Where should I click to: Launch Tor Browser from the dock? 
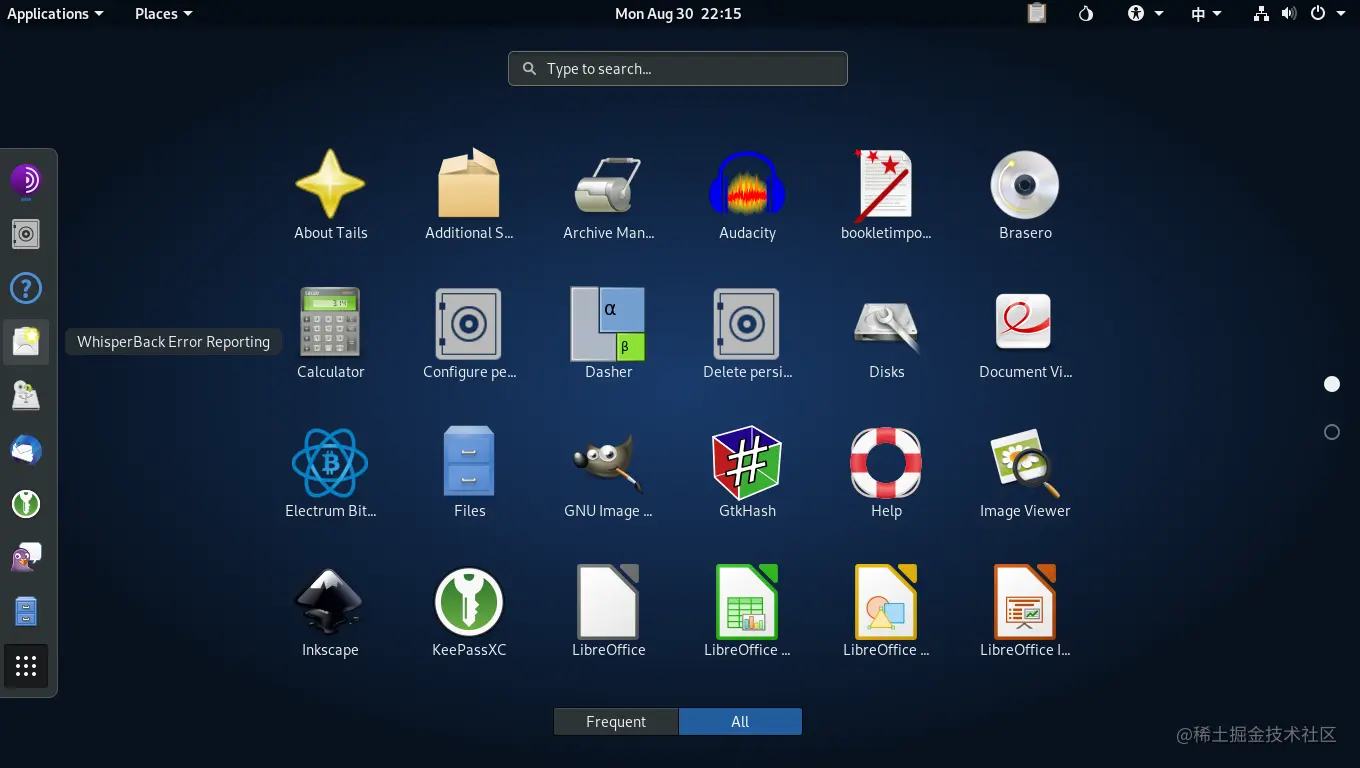click(25, 180)
